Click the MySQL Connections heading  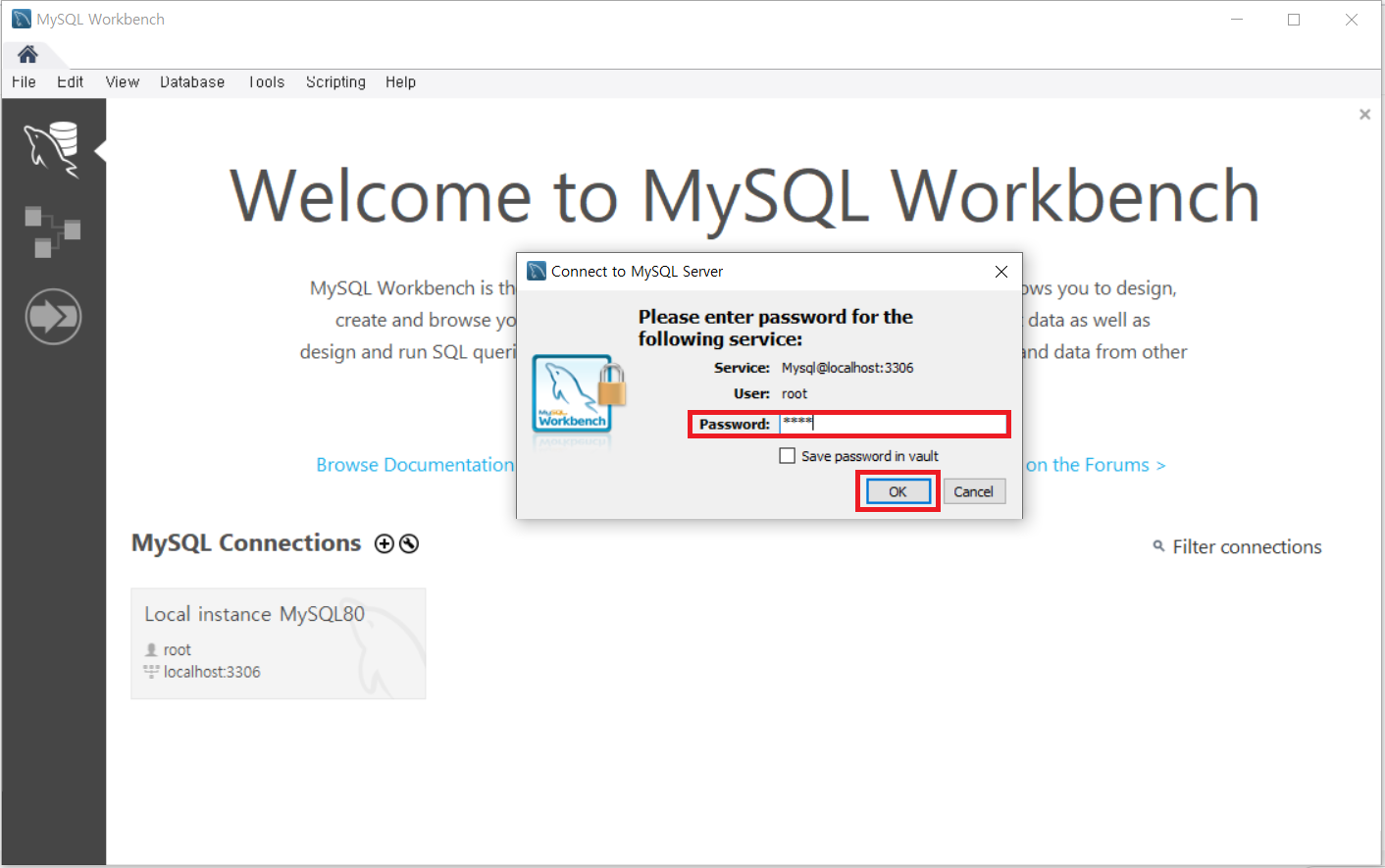click(x=246, y=543)
